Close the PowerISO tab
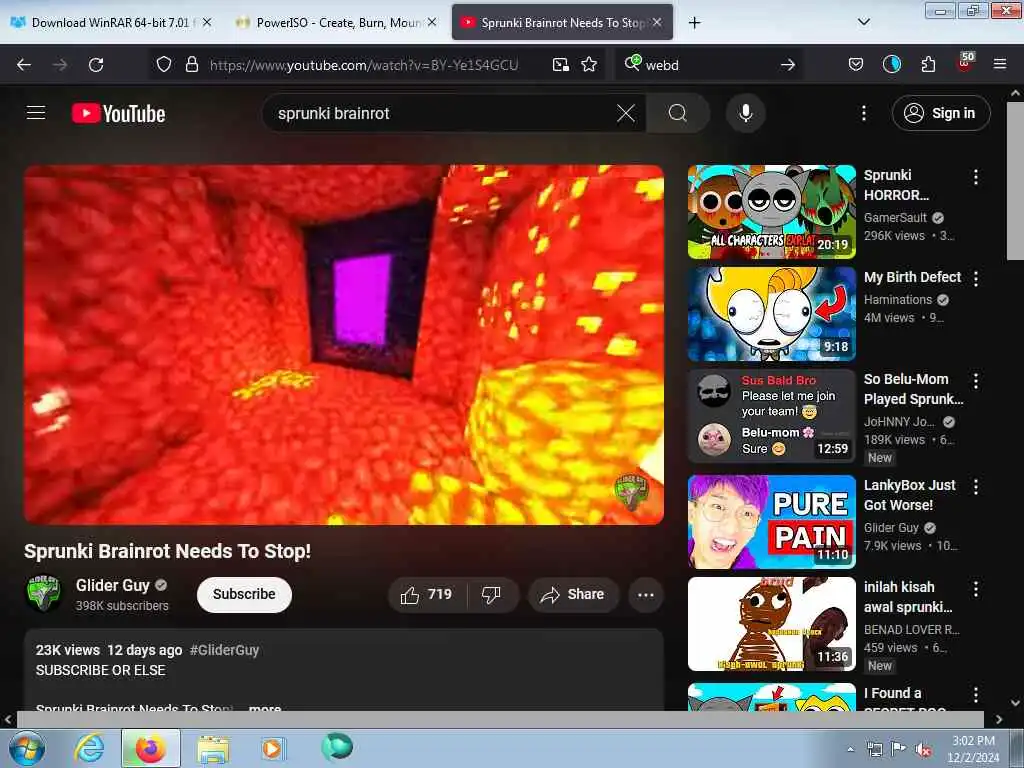This screenshot has height=768, width=1024. 432,22
